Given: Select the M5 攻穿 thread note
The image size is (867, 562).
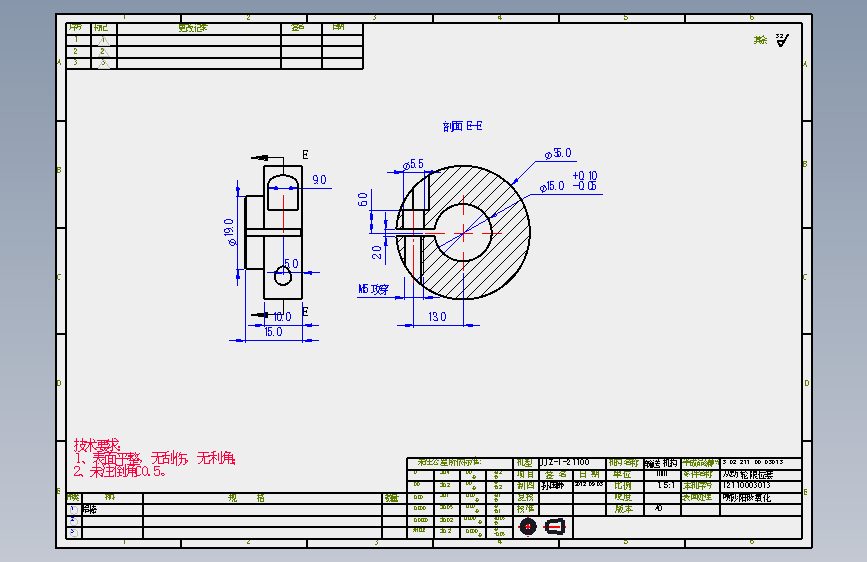Looking at the screenshot, I should tap(373, 289).
